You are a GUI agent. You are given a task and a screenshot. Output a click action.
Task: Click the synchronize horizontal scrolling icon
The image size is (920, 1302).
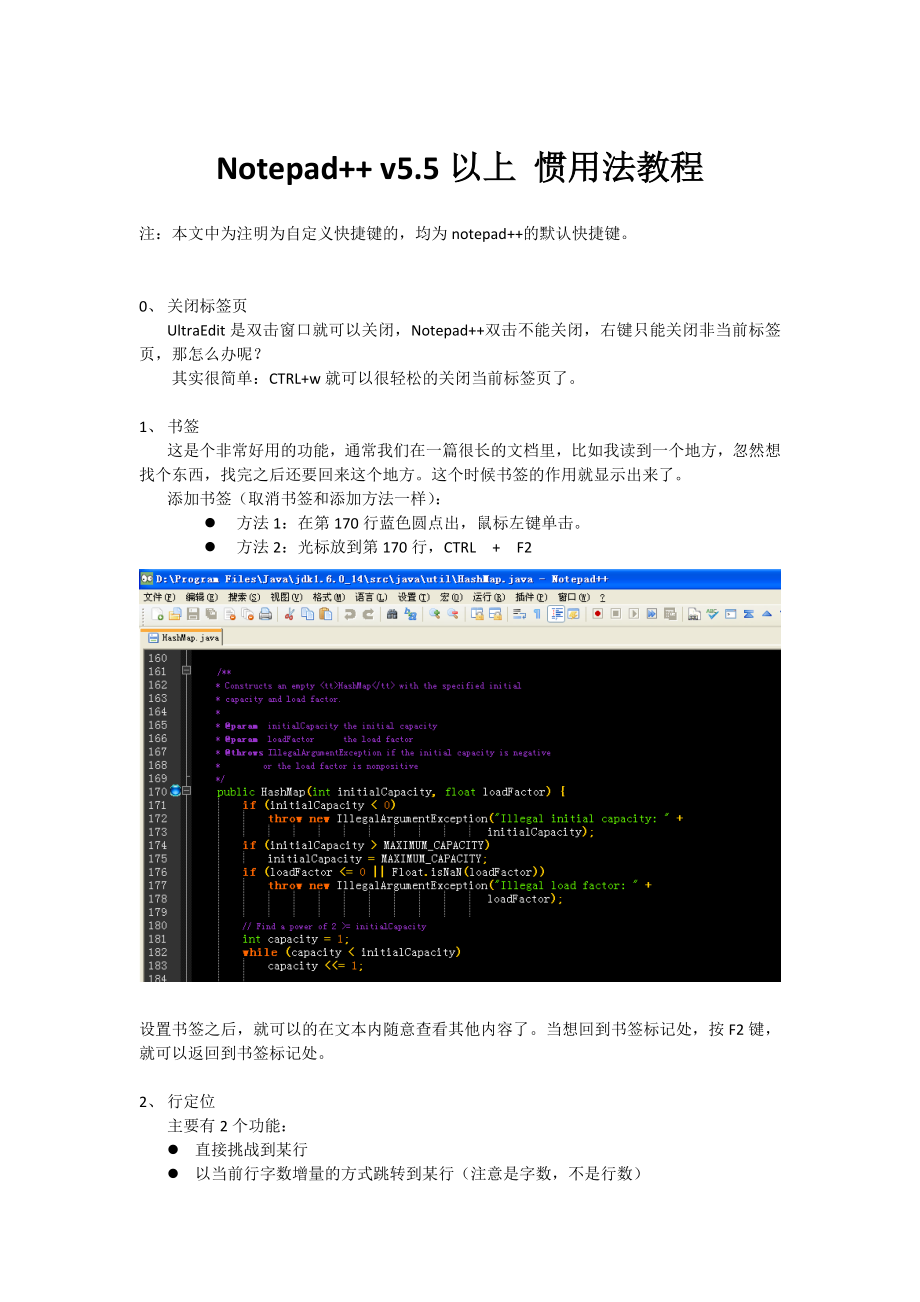click(495, 614)
